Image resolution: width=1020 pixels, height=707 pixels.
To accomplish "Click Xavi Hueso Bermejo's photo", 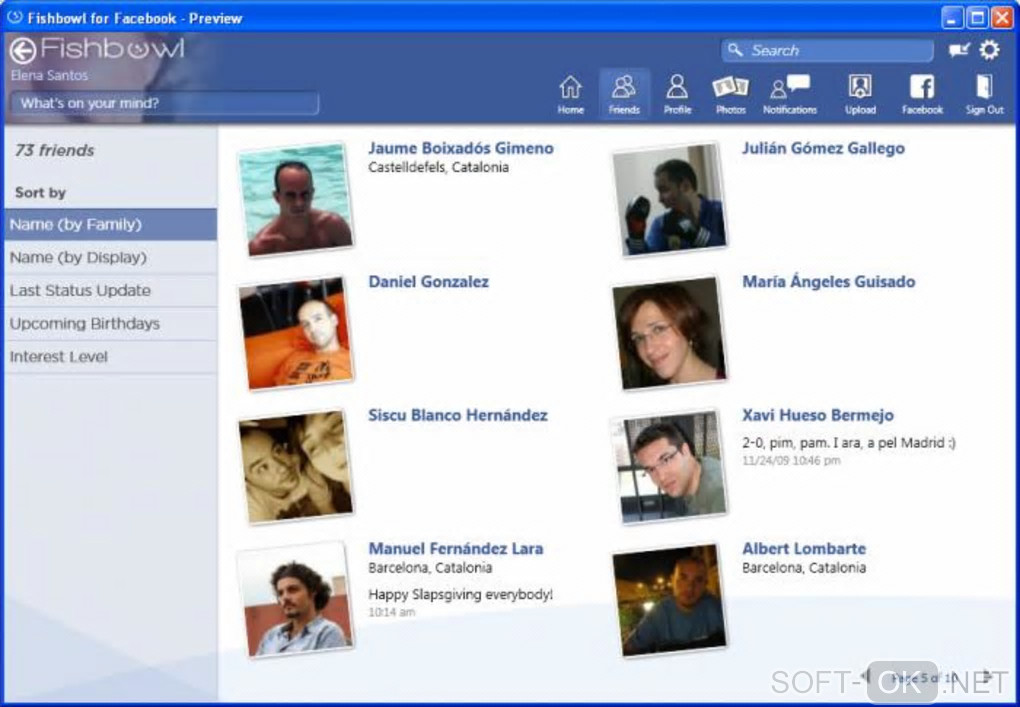I will pyautogui.click(x=669, y=466).
